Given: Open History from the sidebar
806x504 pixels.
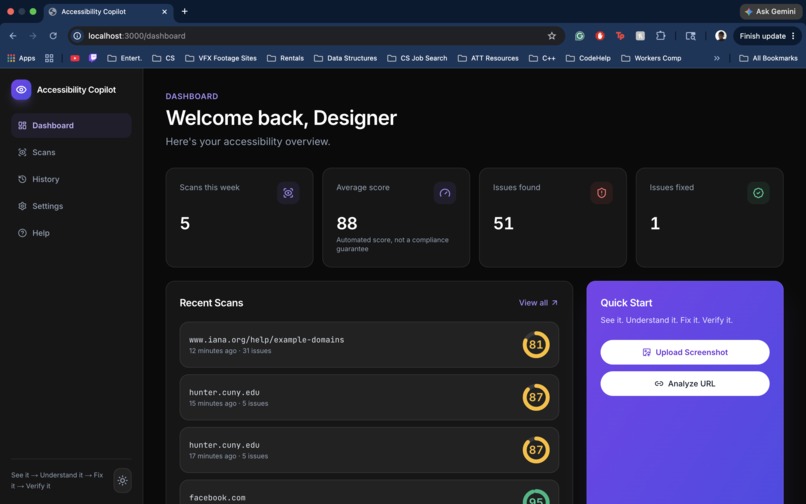Looking at the screenshot, I should coord(71,179).
